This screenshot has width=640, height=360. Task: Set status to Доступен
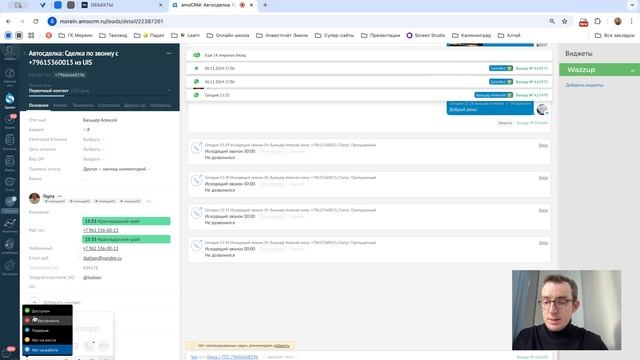pyautogui.click(x=47, y=311)
